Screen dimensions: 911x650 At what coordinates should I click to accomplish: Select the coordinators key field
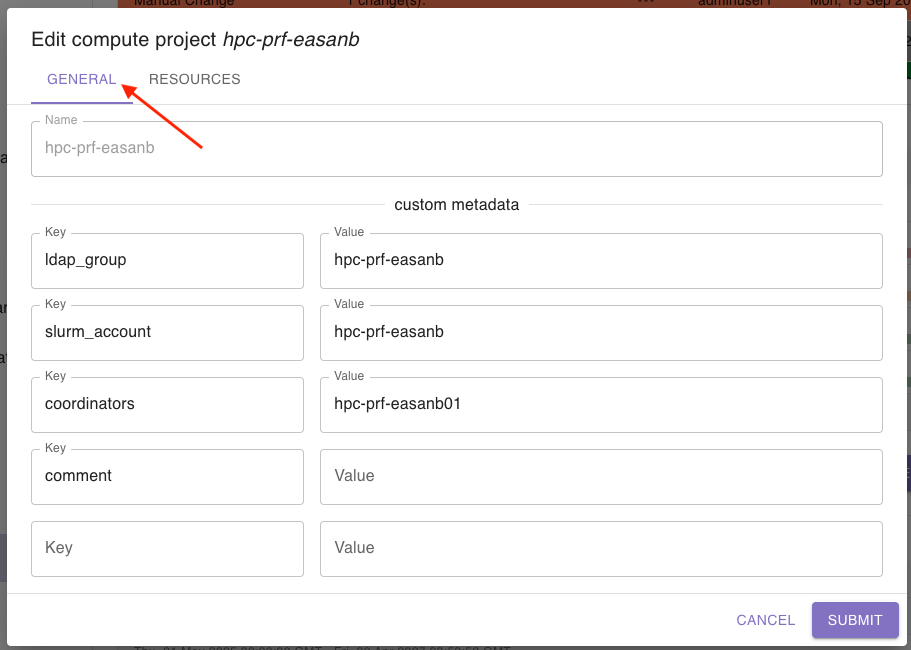pyautogui.click(x=167, y=404)
